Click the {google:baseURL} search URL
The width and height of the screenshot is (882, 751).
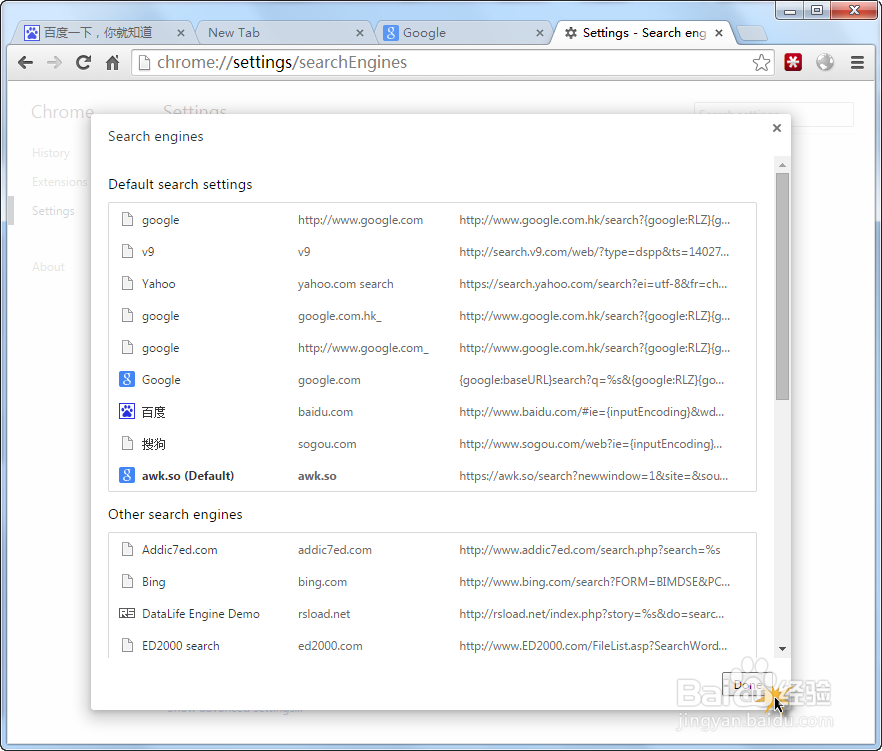[592, 380]
